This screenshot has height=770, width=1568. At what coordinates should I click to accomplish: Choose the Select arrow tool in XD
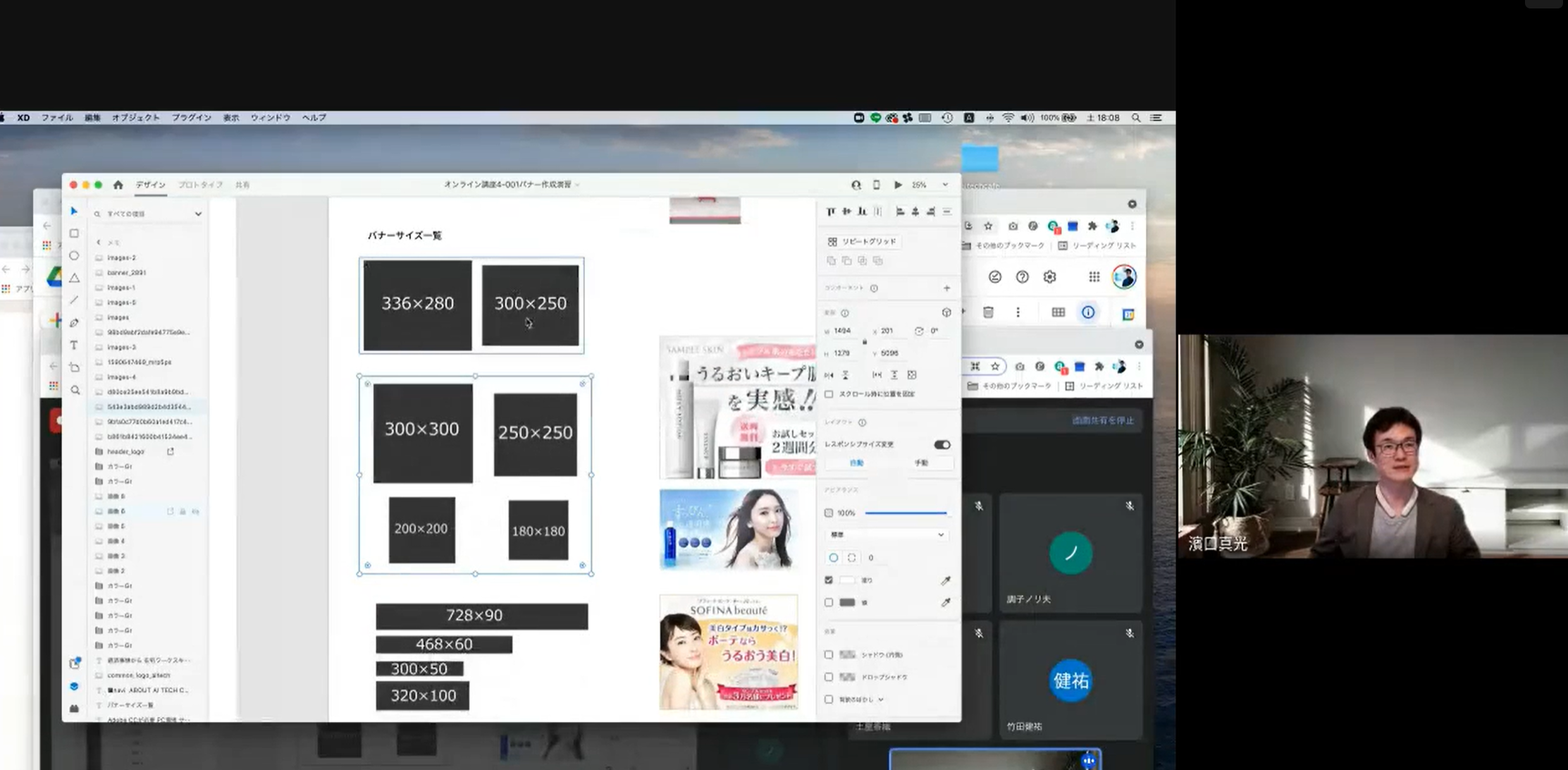click(74, 211)
